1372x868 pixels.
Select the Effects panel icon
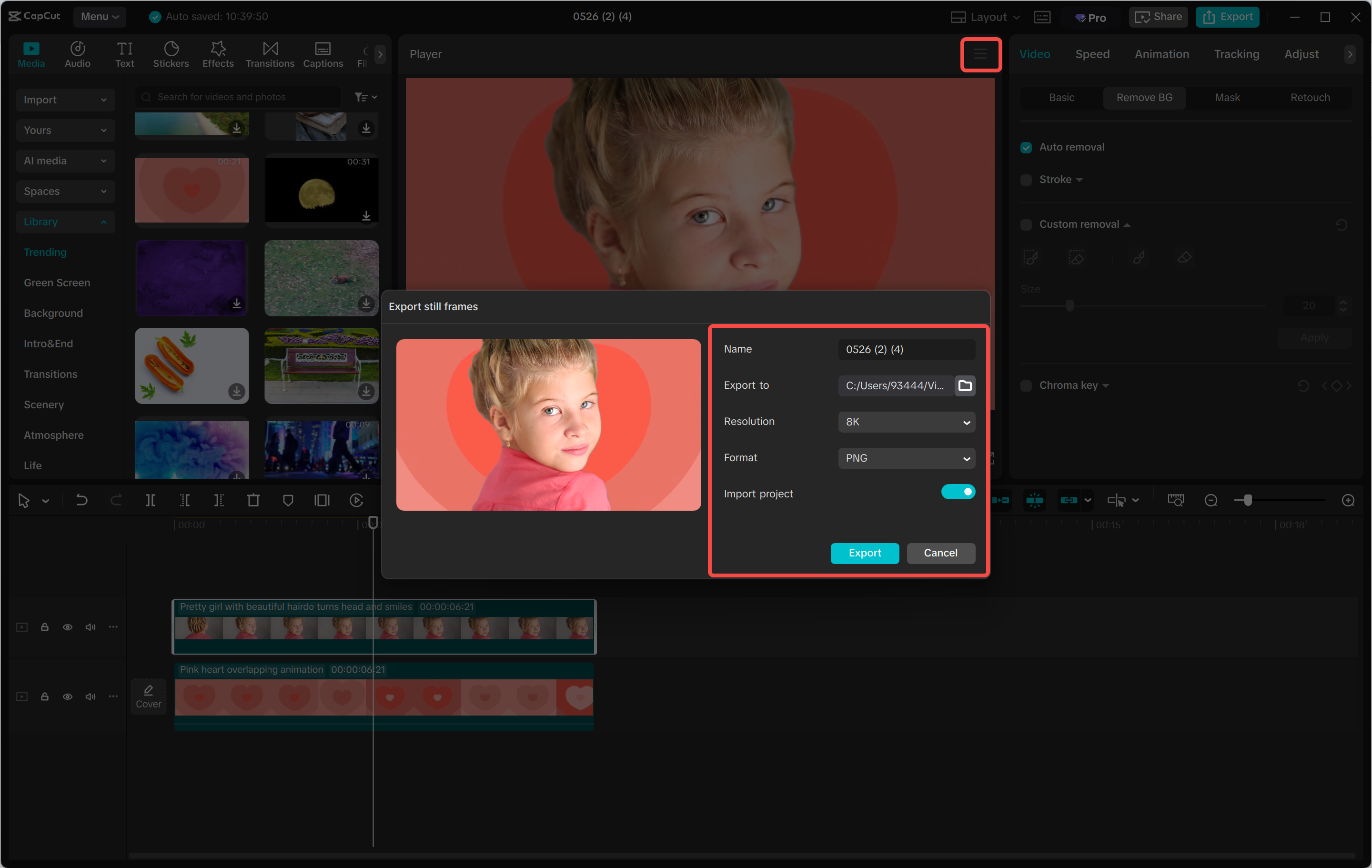[x=217, y=54]
